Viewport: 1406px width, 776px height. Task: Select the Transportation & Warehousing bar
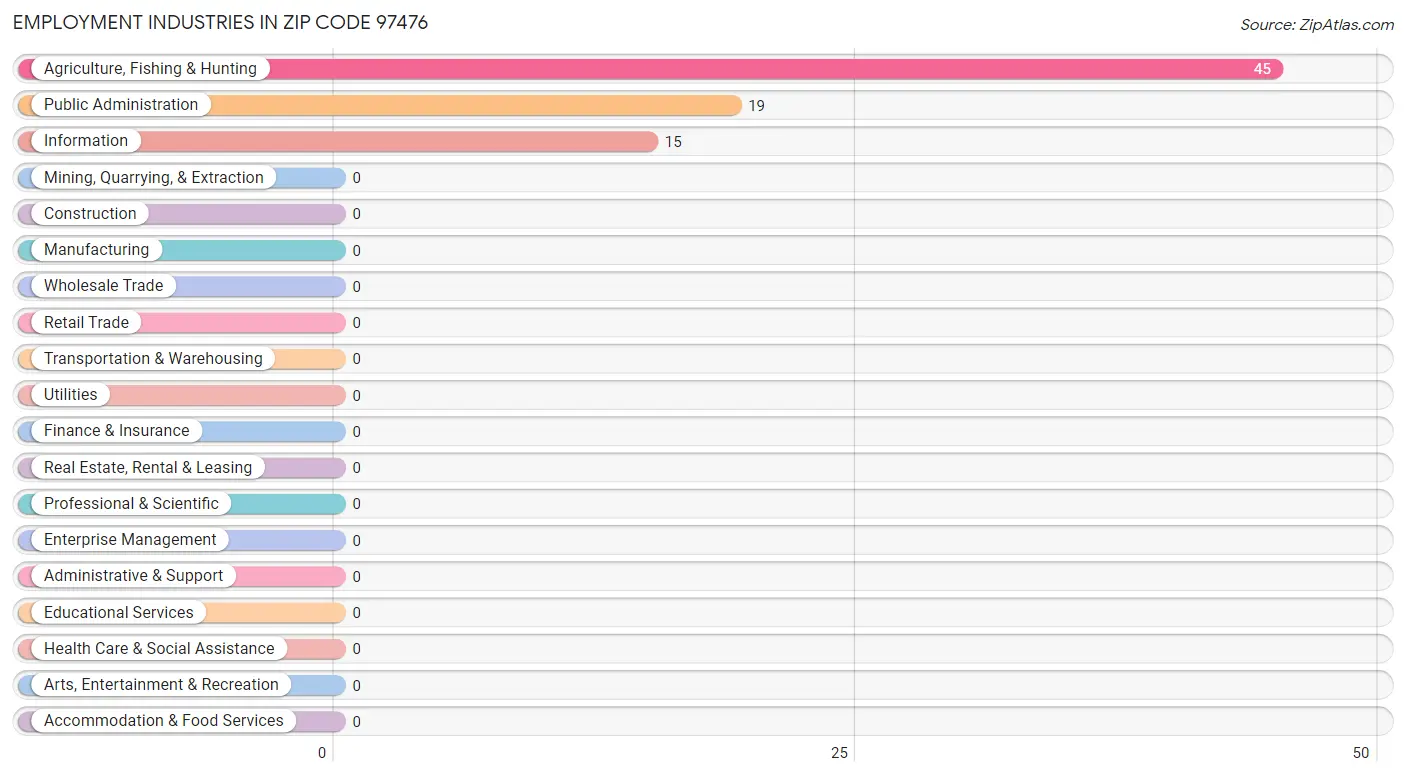coord(182,359)
